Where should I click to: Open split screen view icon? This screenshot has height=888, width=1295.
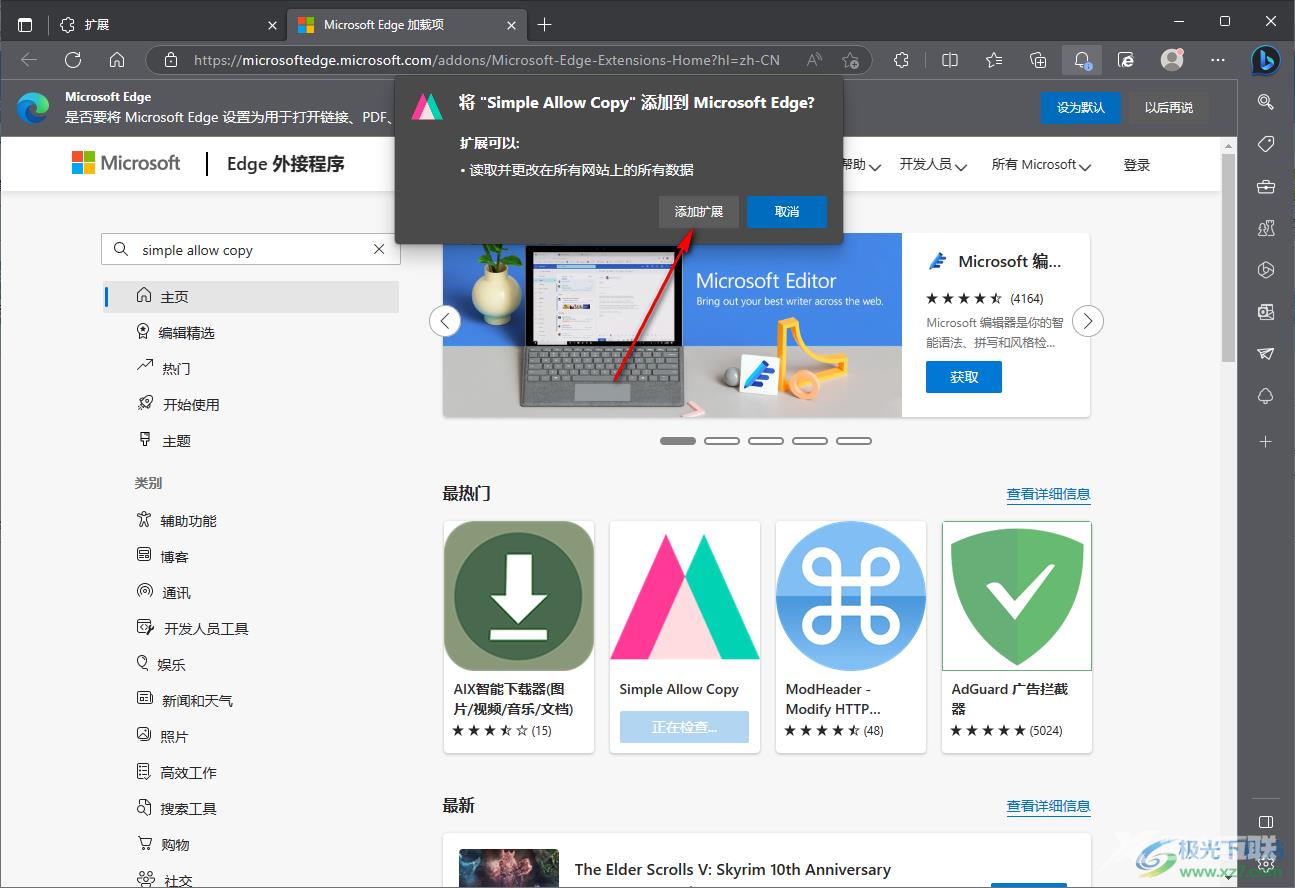(950, 60)
